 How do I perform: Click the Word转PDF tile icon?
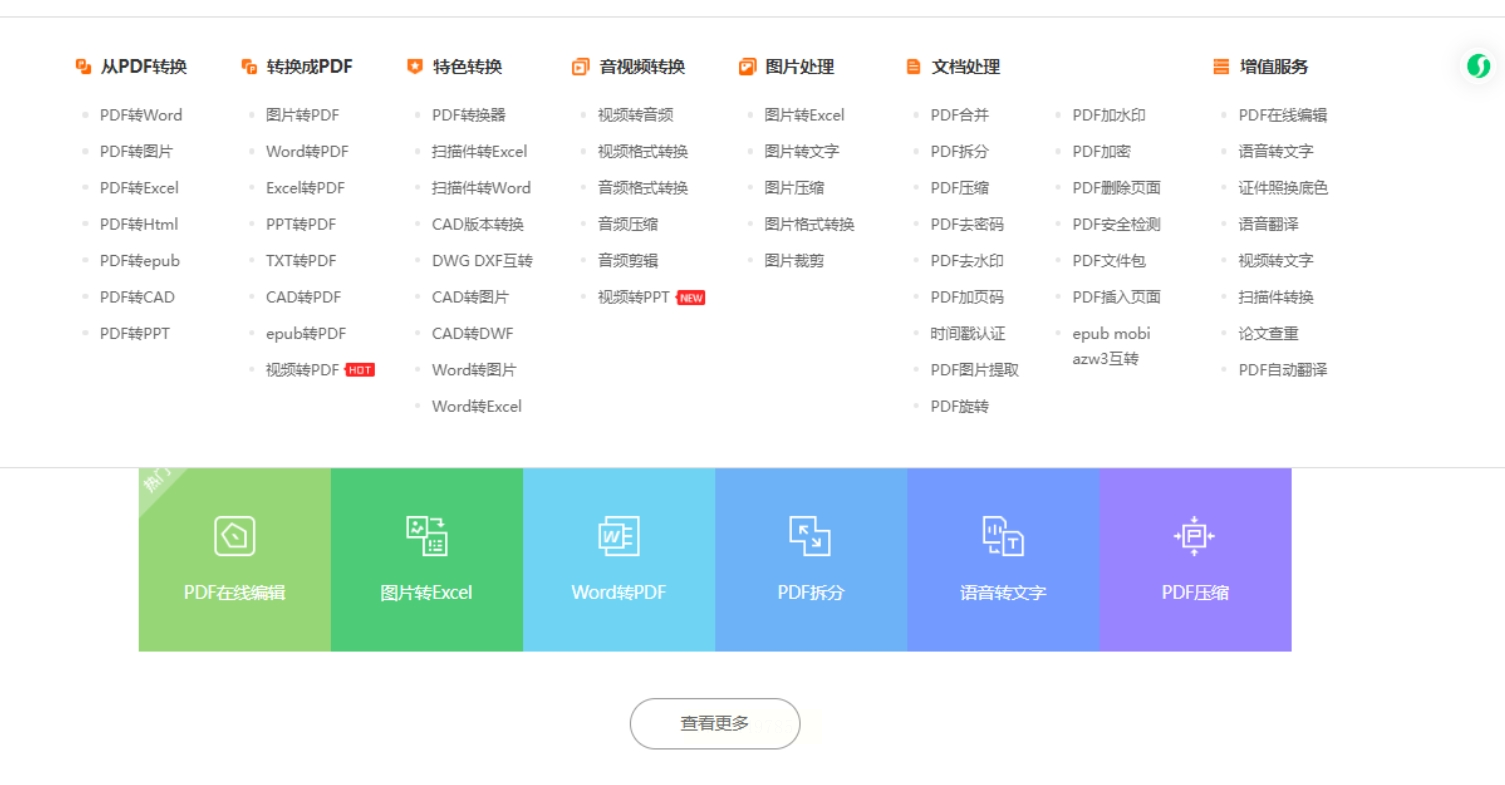point(618,536)
